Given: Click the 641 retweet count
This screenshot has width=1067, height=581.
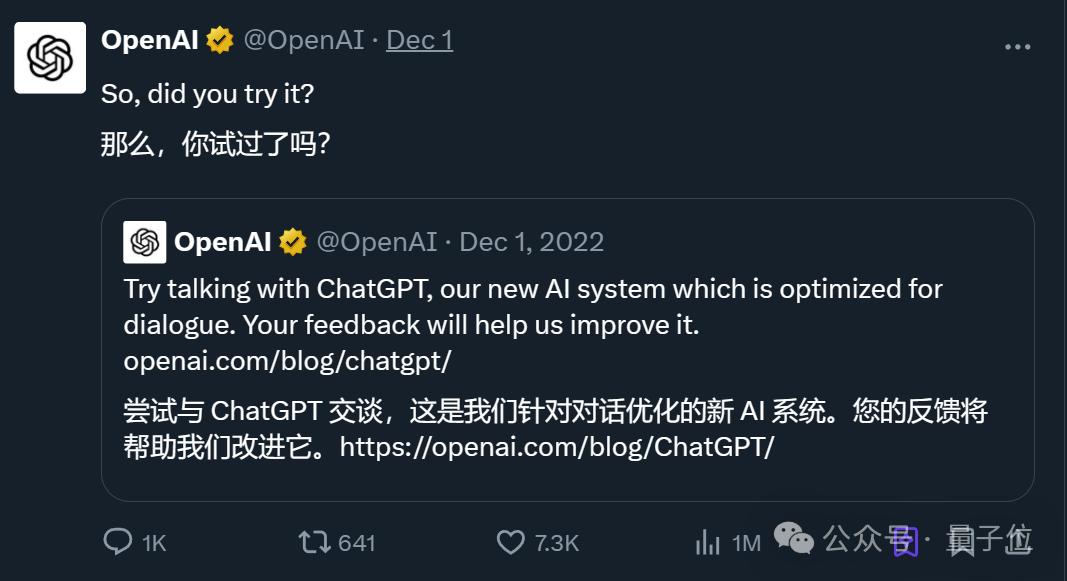Looking at the screenshot, I should click(355, 541).
